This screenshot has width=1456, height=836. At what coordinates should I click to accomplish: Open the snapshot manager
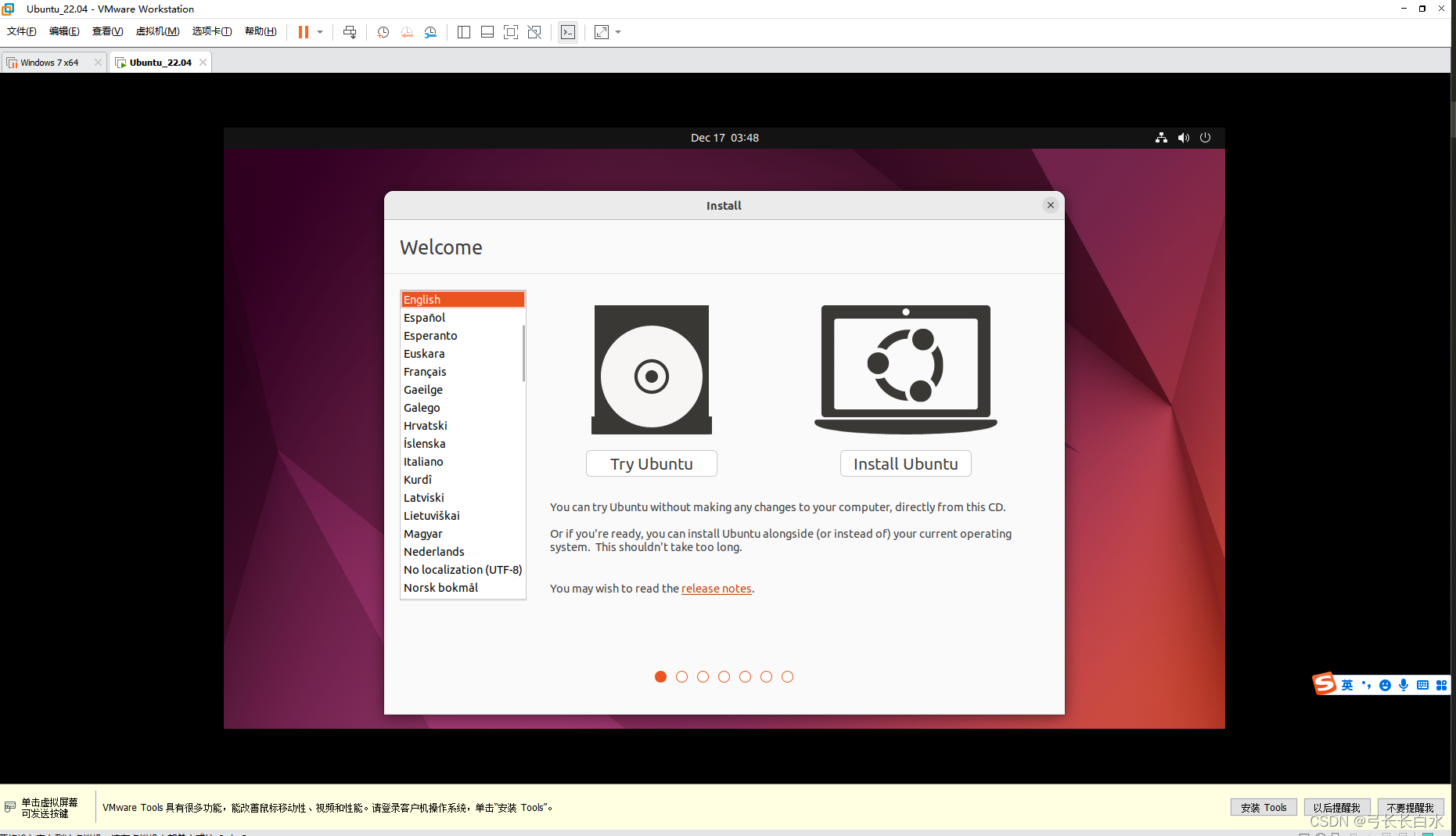point(430,32)
